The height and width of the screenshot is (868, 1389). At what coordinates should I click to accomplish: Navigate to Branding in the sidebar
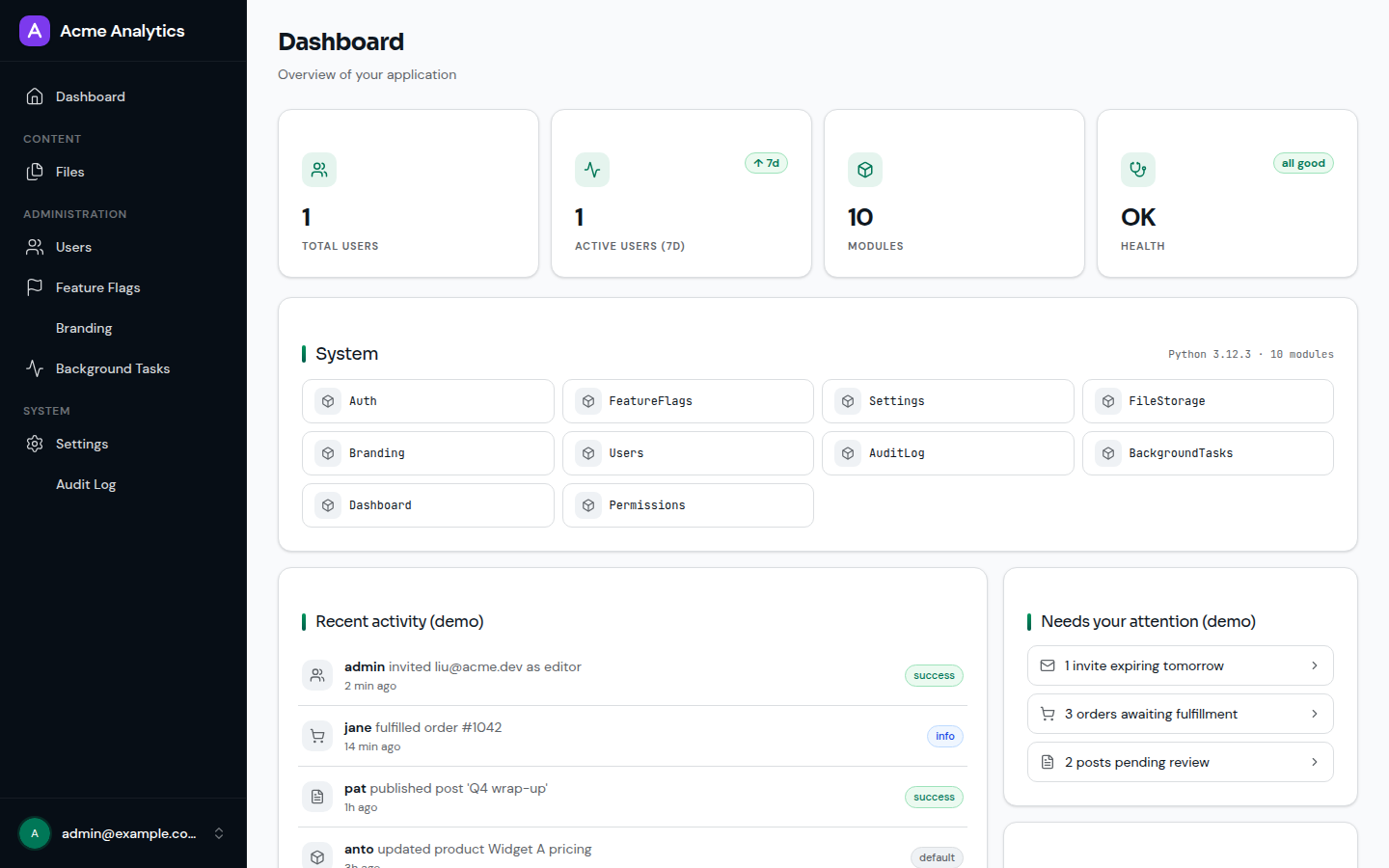click(x=123, y=328)
